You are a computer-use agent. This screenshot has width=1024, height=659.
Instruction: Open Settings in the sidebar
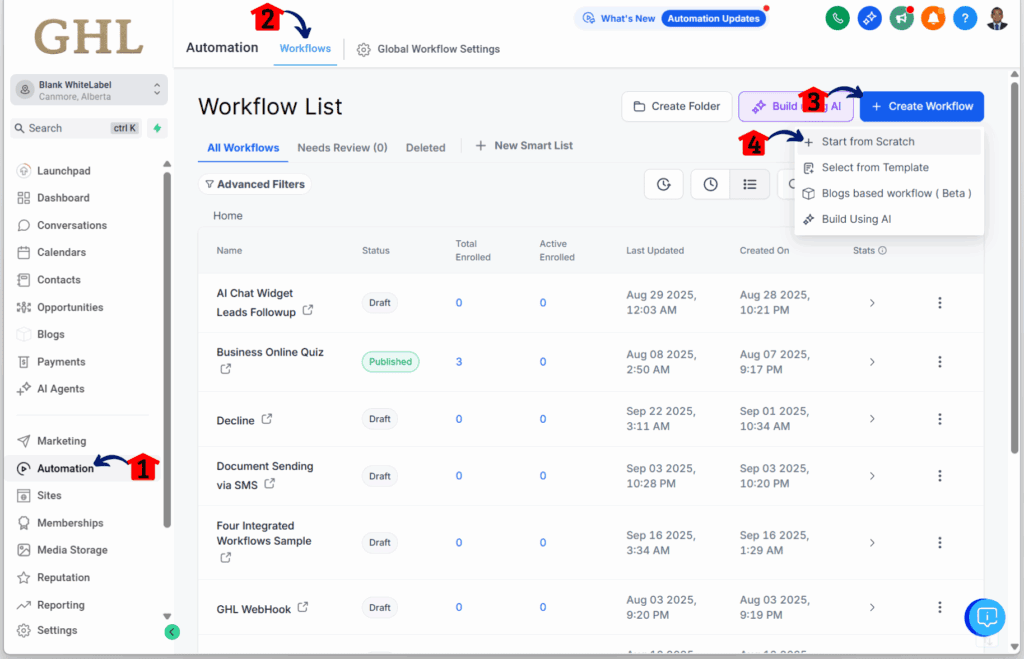[x=57, y=630]
